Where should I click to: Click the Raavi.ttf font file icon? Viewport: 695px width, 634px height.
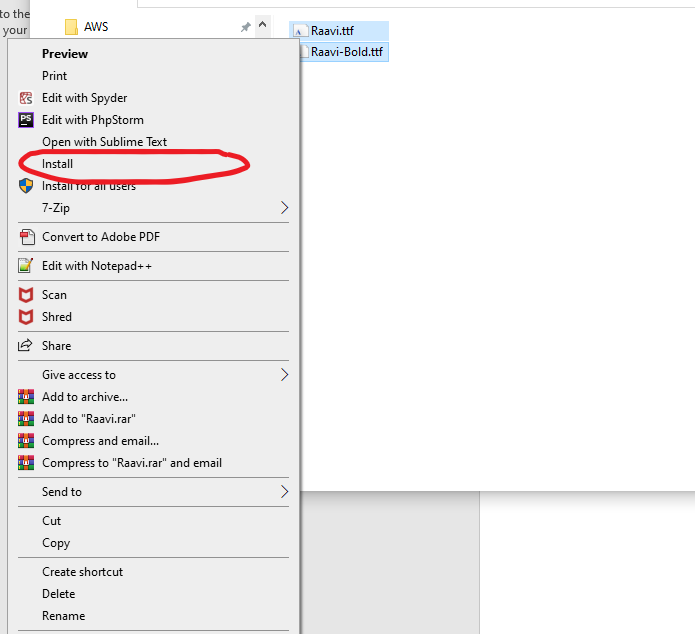pyautogui.click(x=301, y=31)
